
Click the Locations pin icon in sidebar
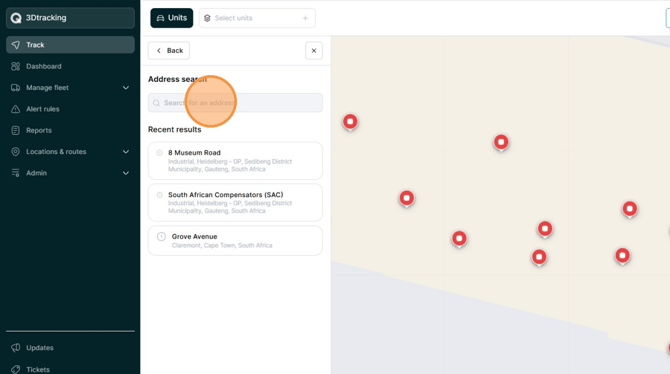tap(15, 152)
